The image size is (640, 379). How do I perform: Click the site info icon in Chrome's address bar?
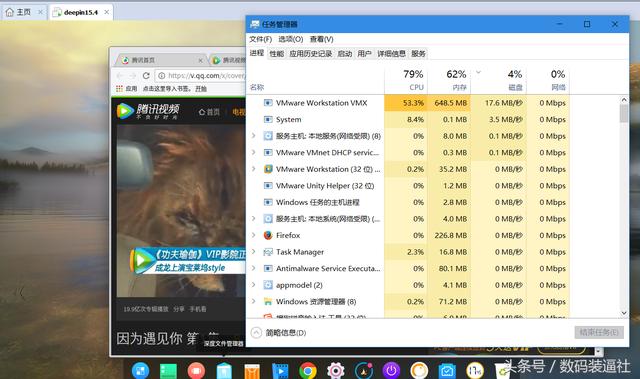(162, 75)
